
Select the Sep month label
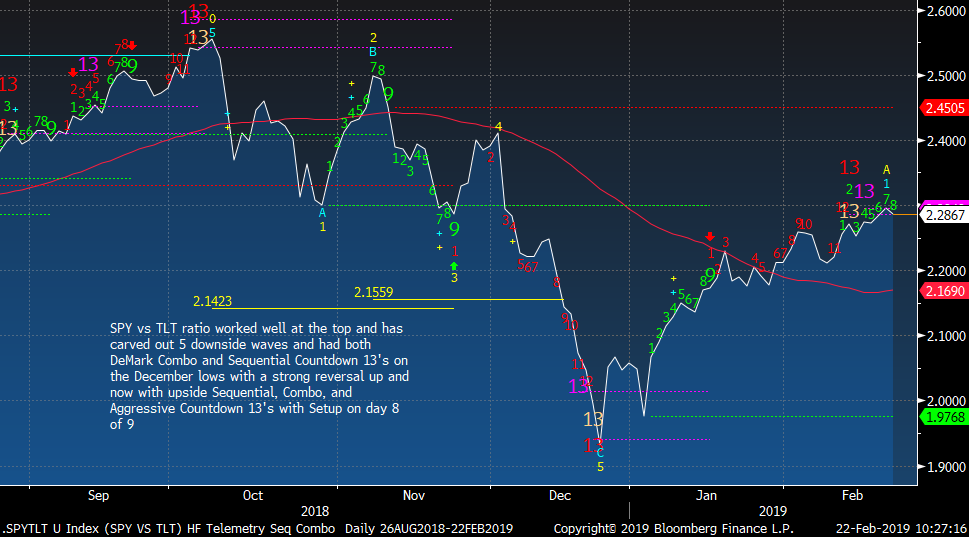tap(98, 496)
